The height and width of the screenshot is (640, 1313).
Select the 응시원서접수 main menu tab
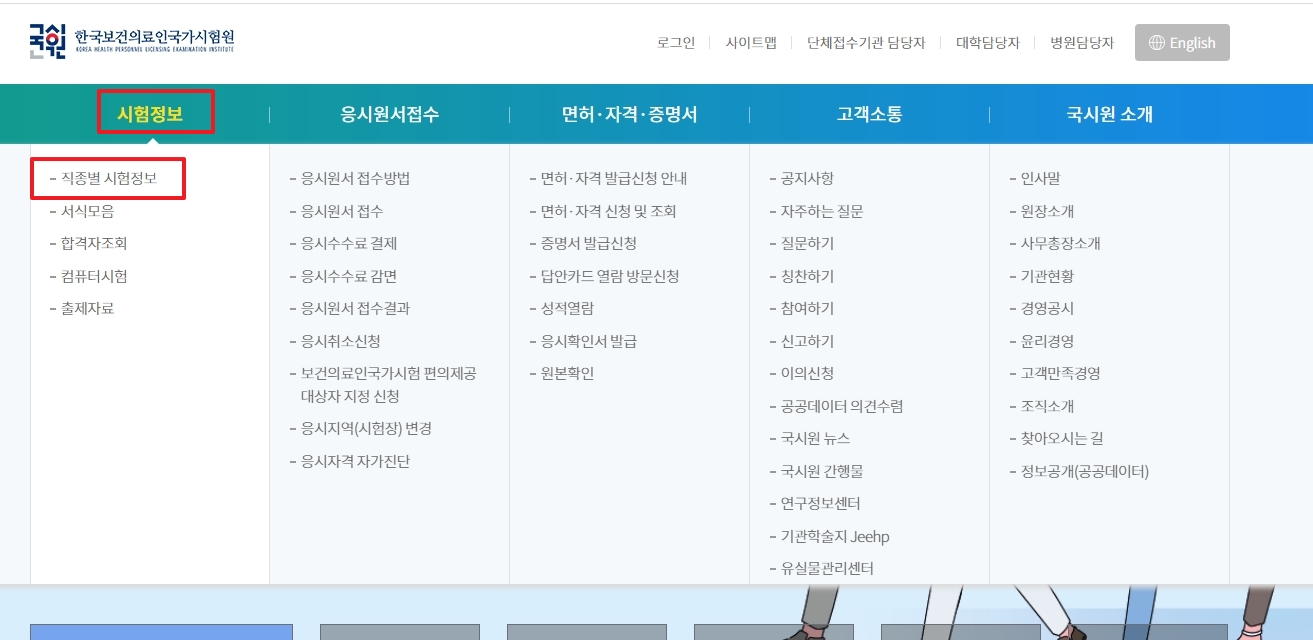[388, 113]
